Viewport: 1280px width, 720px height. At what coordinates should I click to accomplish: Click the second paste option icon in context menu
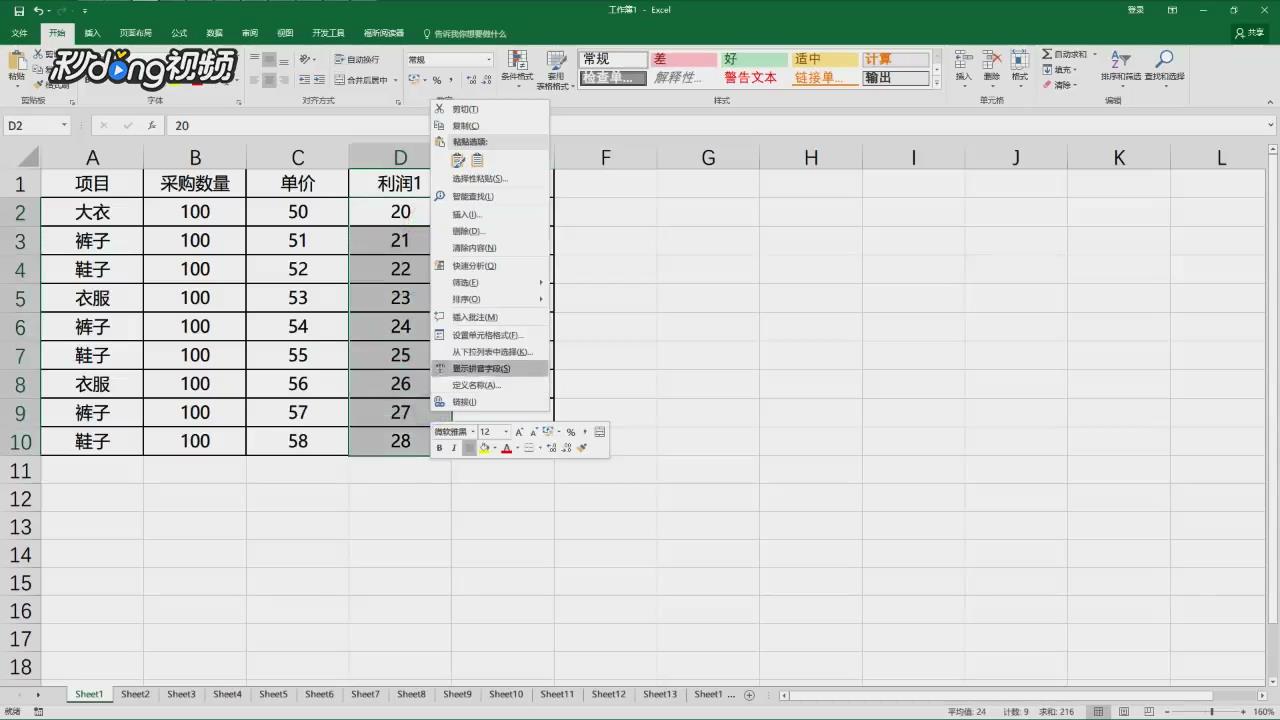[x=477, y=160]
